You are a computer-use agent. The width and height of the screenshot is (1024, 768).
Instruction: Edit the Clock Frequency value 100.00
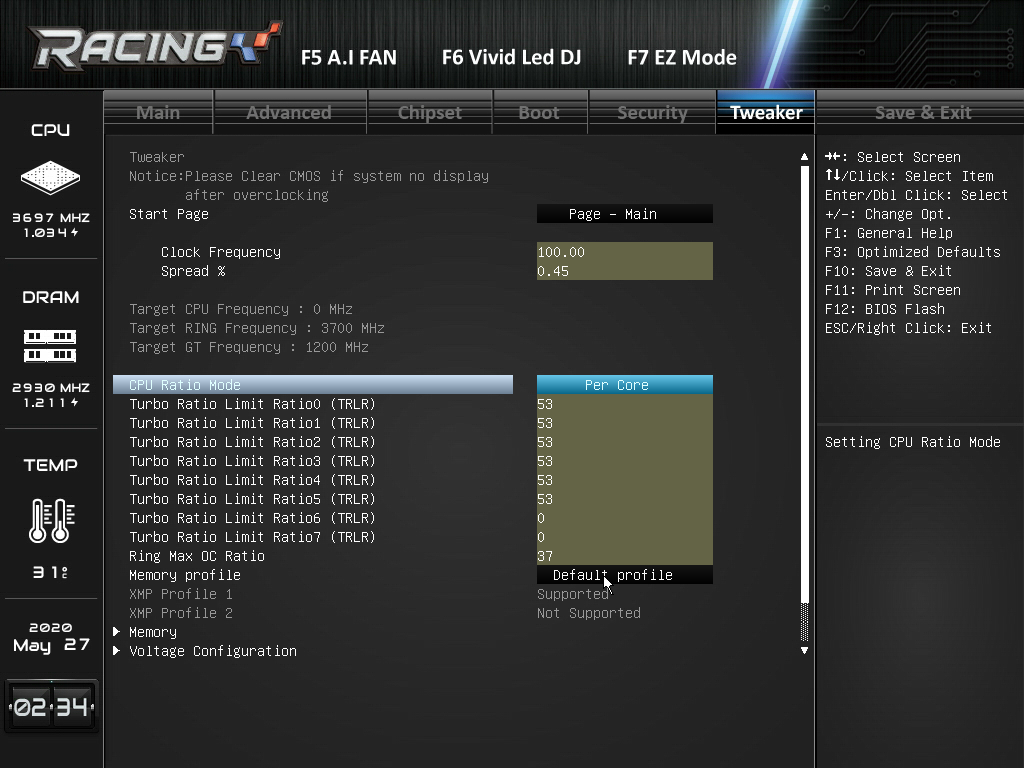[624, 252]
